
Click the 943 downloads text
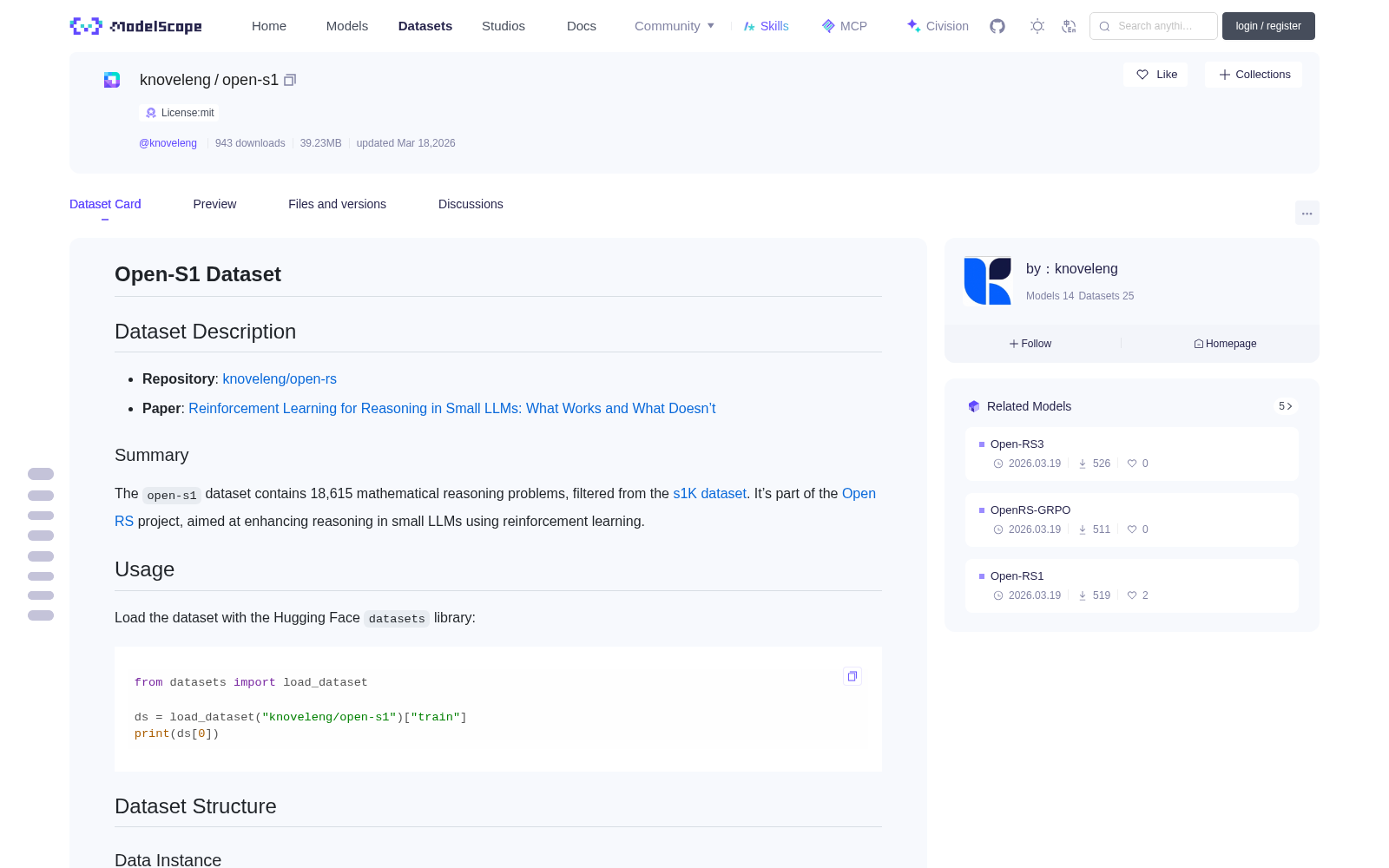(250, 143)
